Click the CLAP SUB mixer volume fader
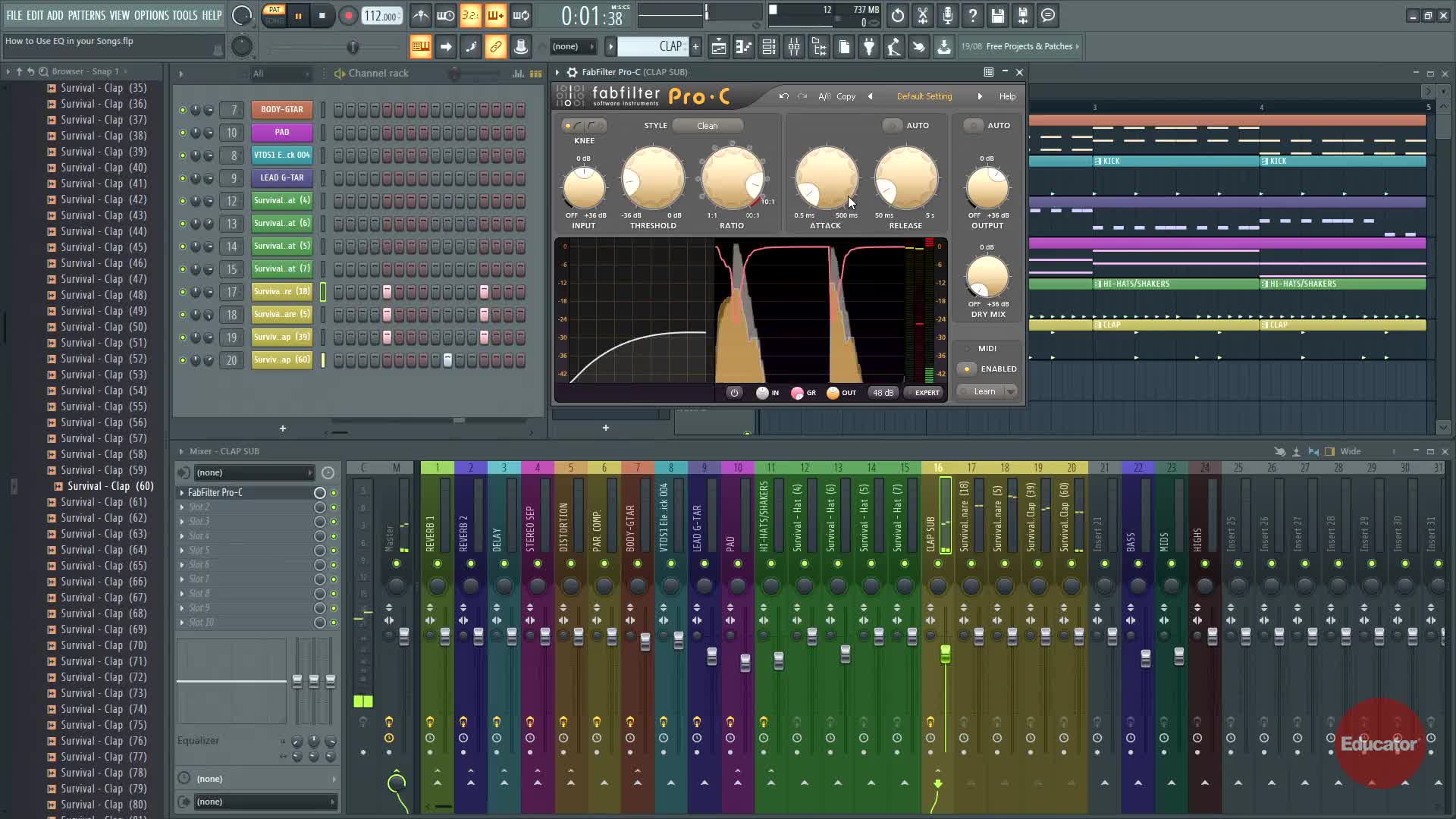This screenshot has height=819, width=1456. [946, 654]
